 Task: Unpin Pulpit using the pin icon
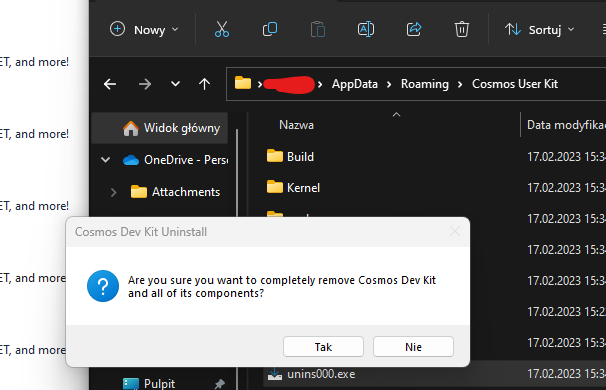click(220, 384)
